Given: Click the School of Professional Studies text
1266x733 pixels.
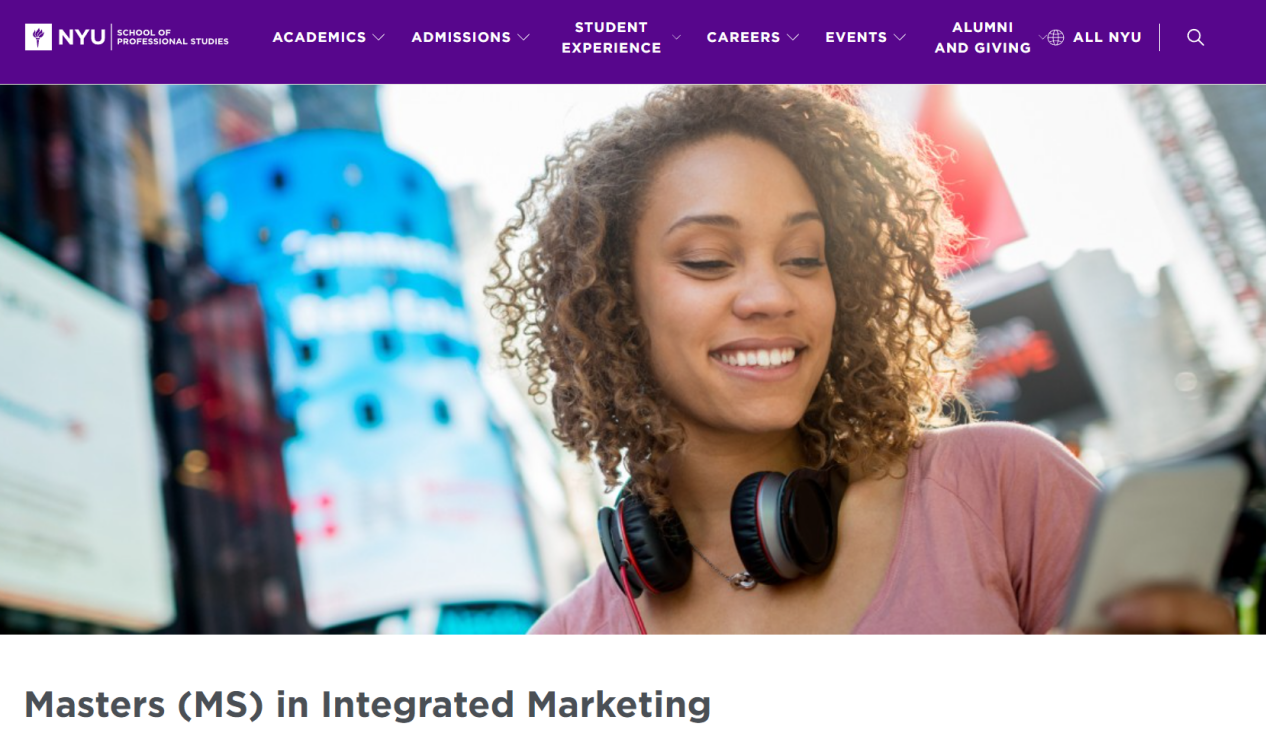Looking at the screenshot, I should 172,37.
